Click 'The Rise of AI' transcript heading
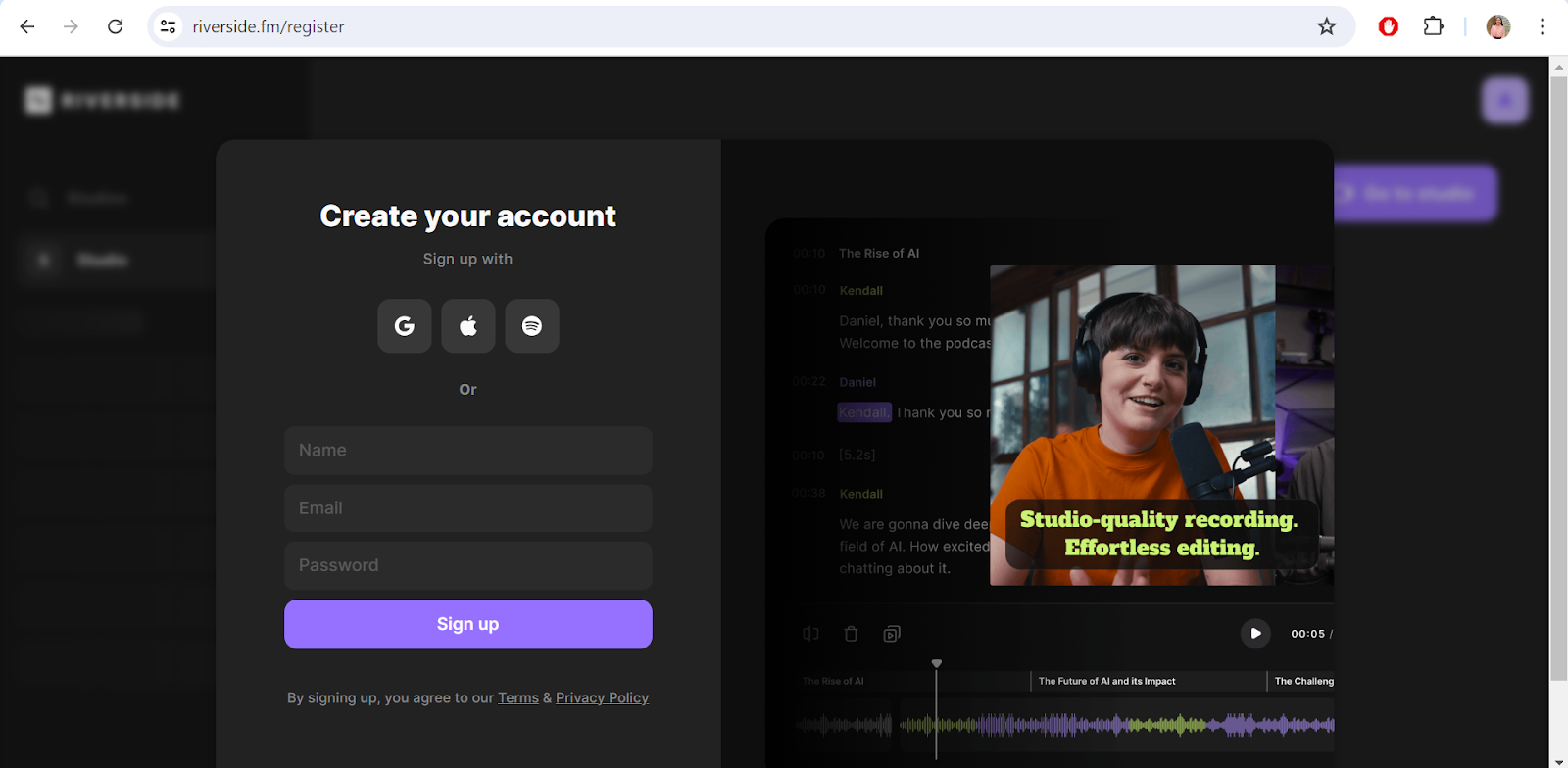This screenshot has width=1568, height=768. 879,253
